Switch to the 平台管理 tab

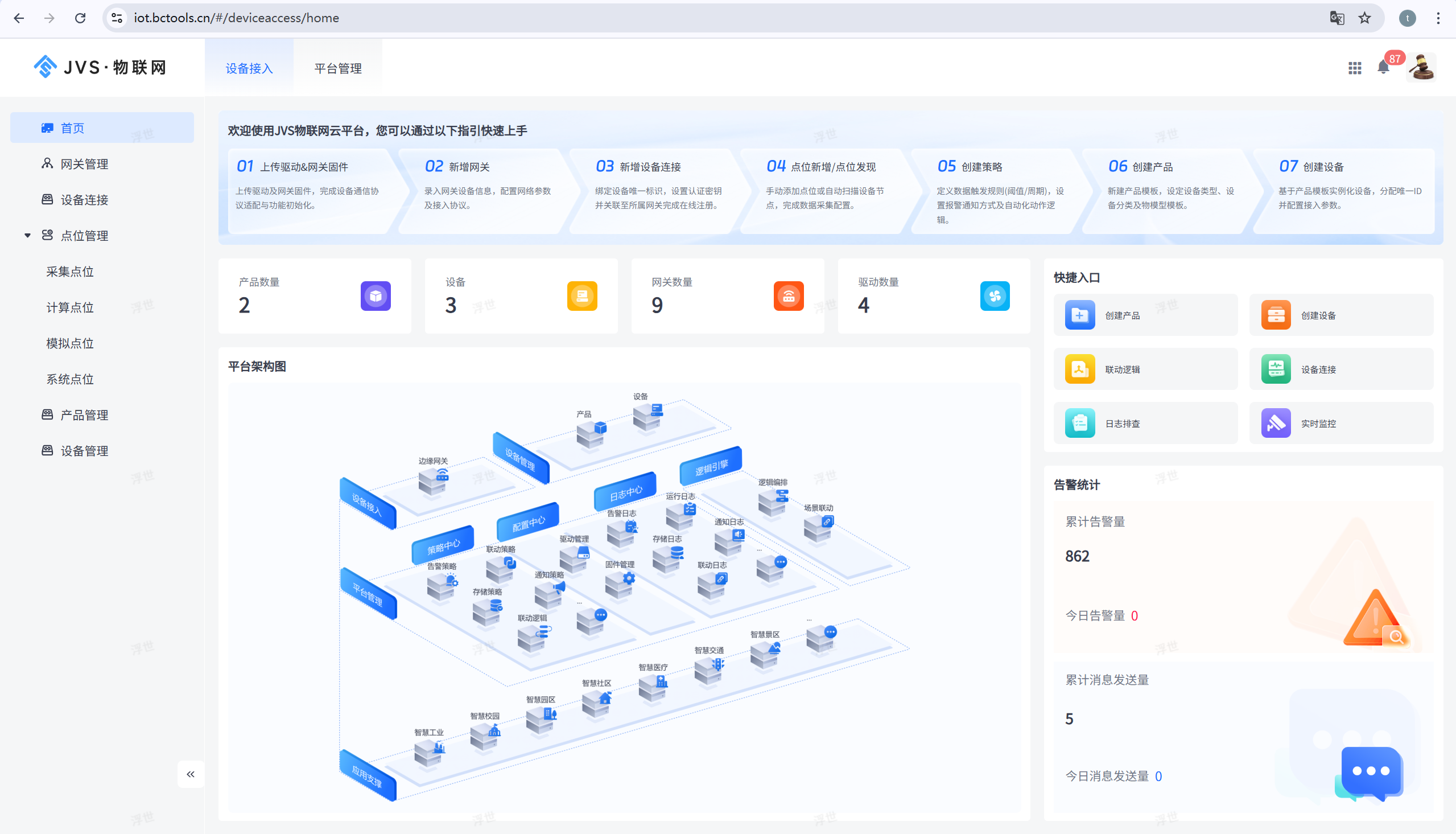tap(337, 68)
